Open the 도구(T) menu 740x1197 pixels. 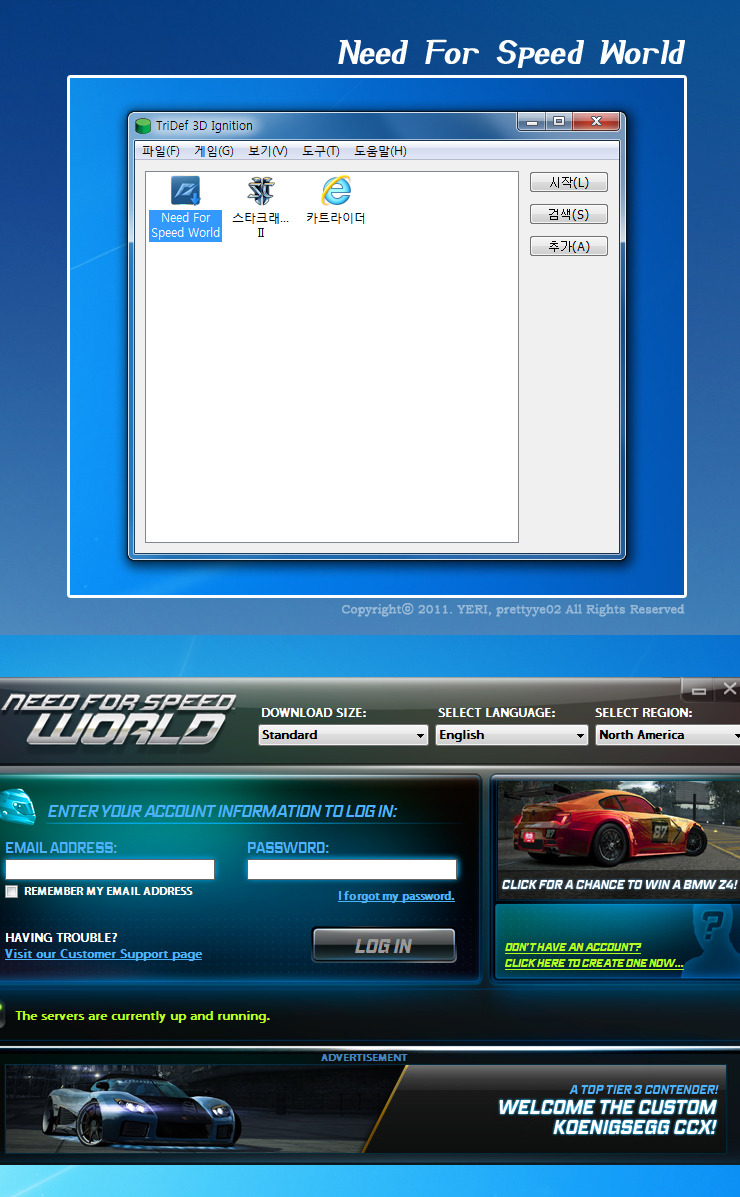[x=321, y=151]
